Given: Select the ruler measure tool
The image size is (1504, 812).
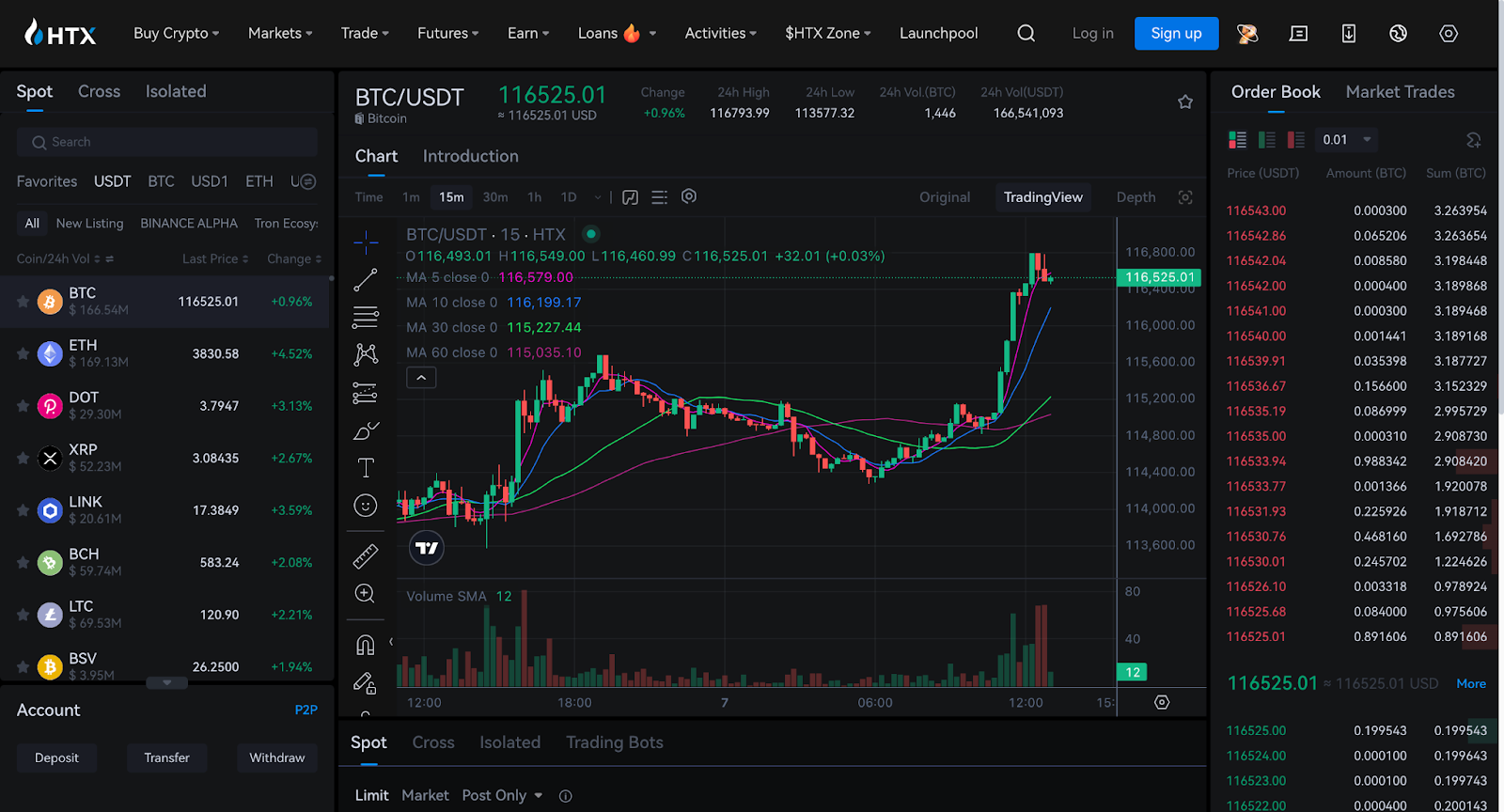Looking at the screenshot, I should [366, 556].
